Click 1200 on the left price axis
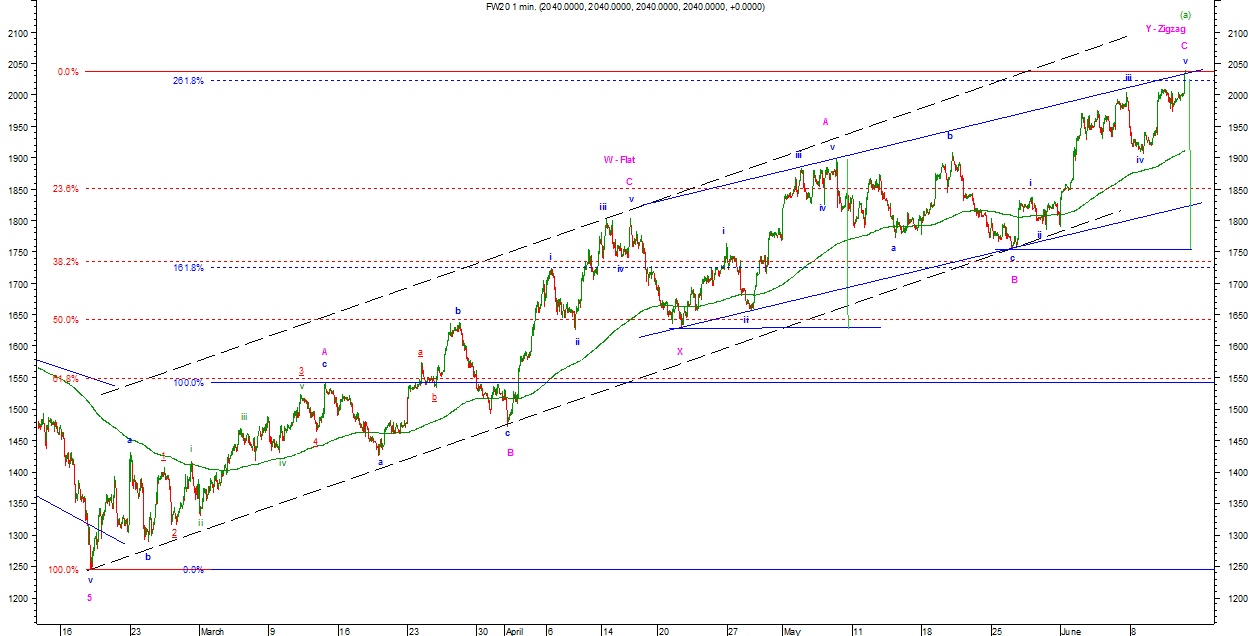This screenshot has height=636, width=1250. pos(17,598)
